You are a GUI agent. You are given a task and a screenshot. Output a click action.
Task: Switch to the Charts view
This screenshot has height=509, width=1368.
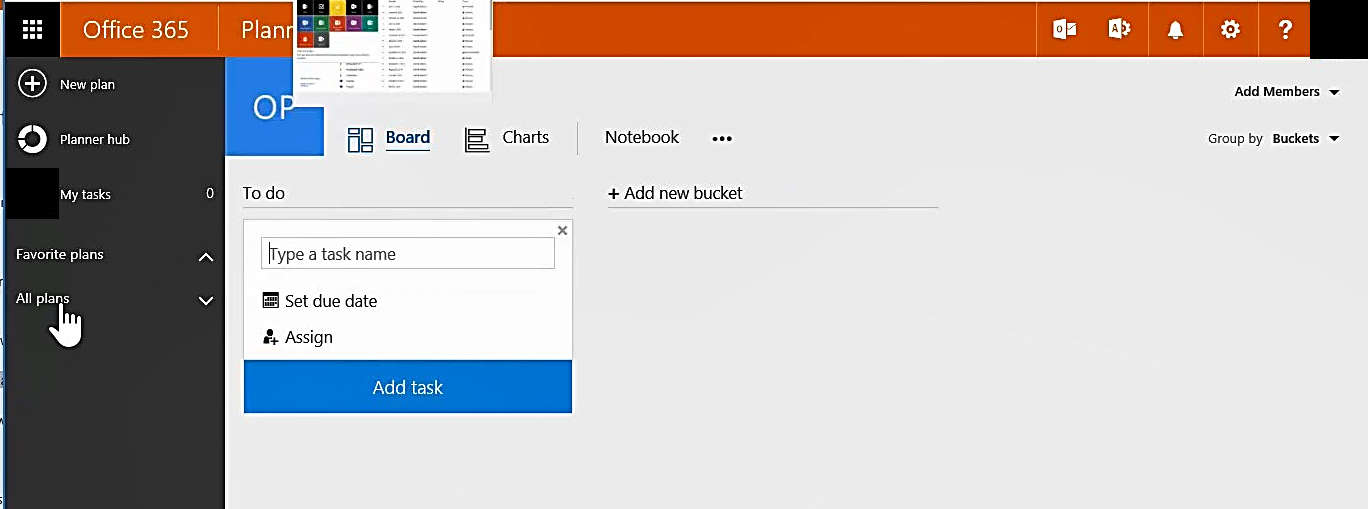[507, 139]
